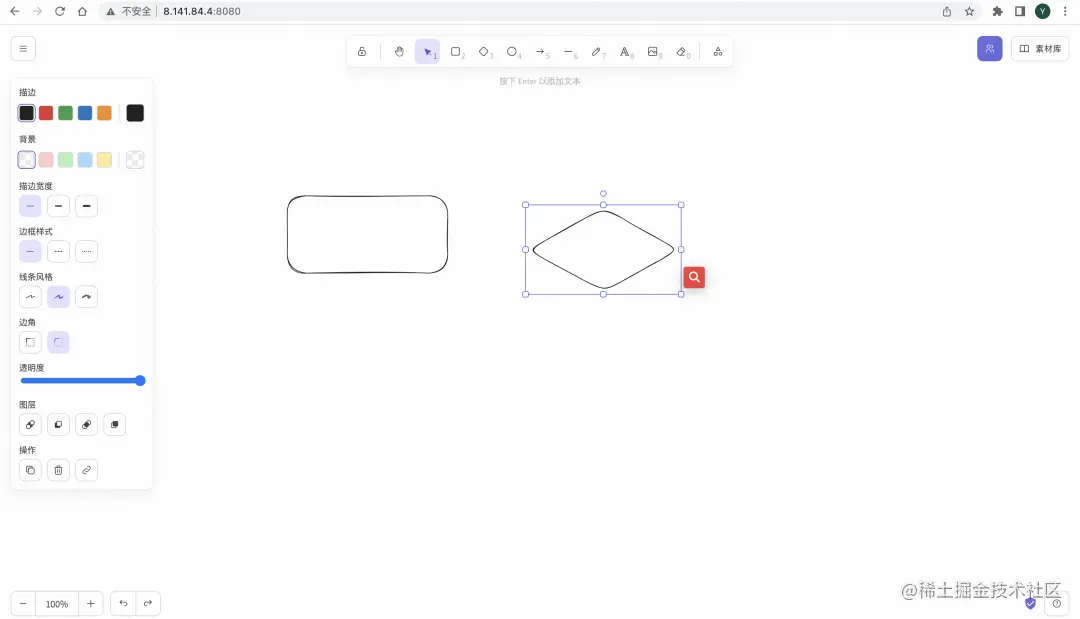The image size is (1080, 619).
Task: Click the rounded rectangle shape
Action: [x=367, y=234]
